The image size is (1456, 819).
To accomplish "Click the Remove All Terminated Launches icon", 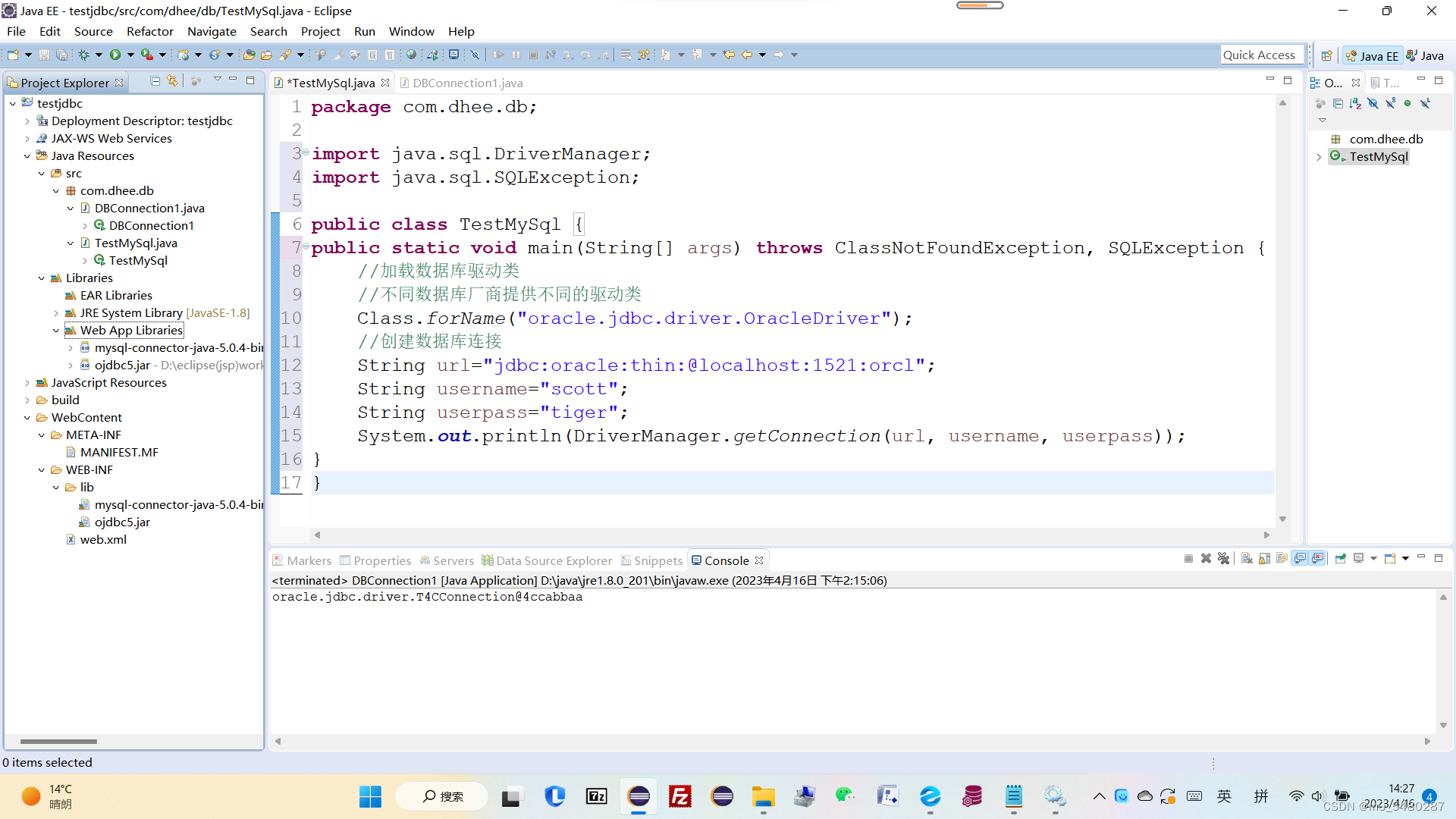I will (1223, 559).
